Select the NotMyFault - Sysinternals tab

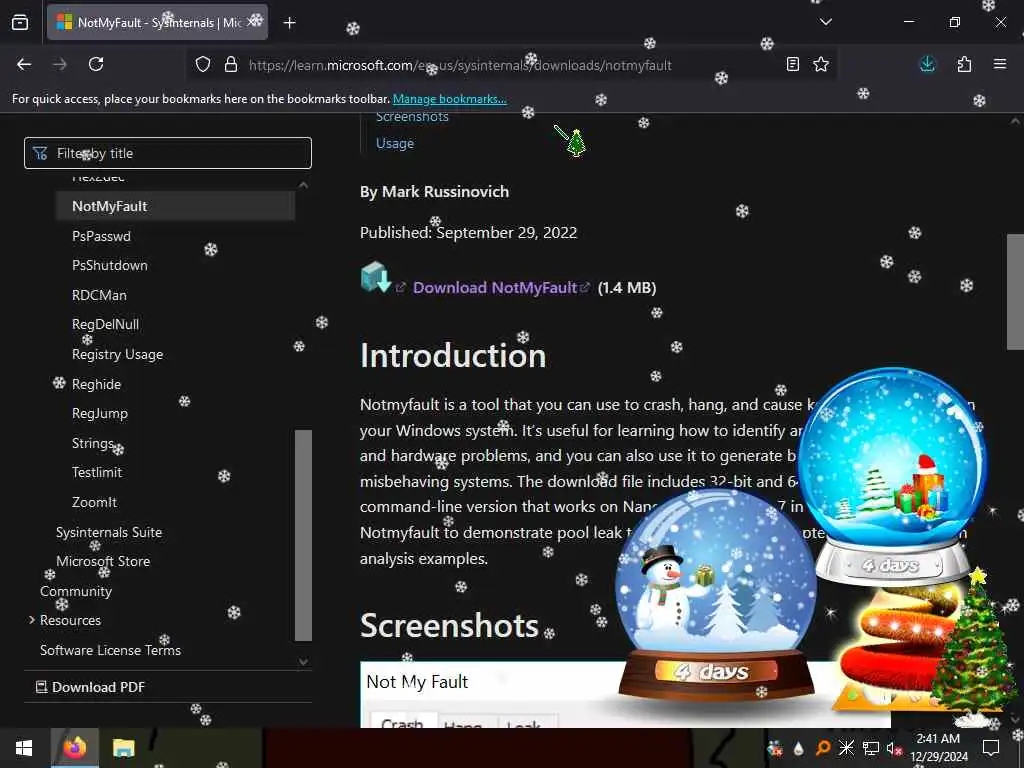[x=157, y=22]
